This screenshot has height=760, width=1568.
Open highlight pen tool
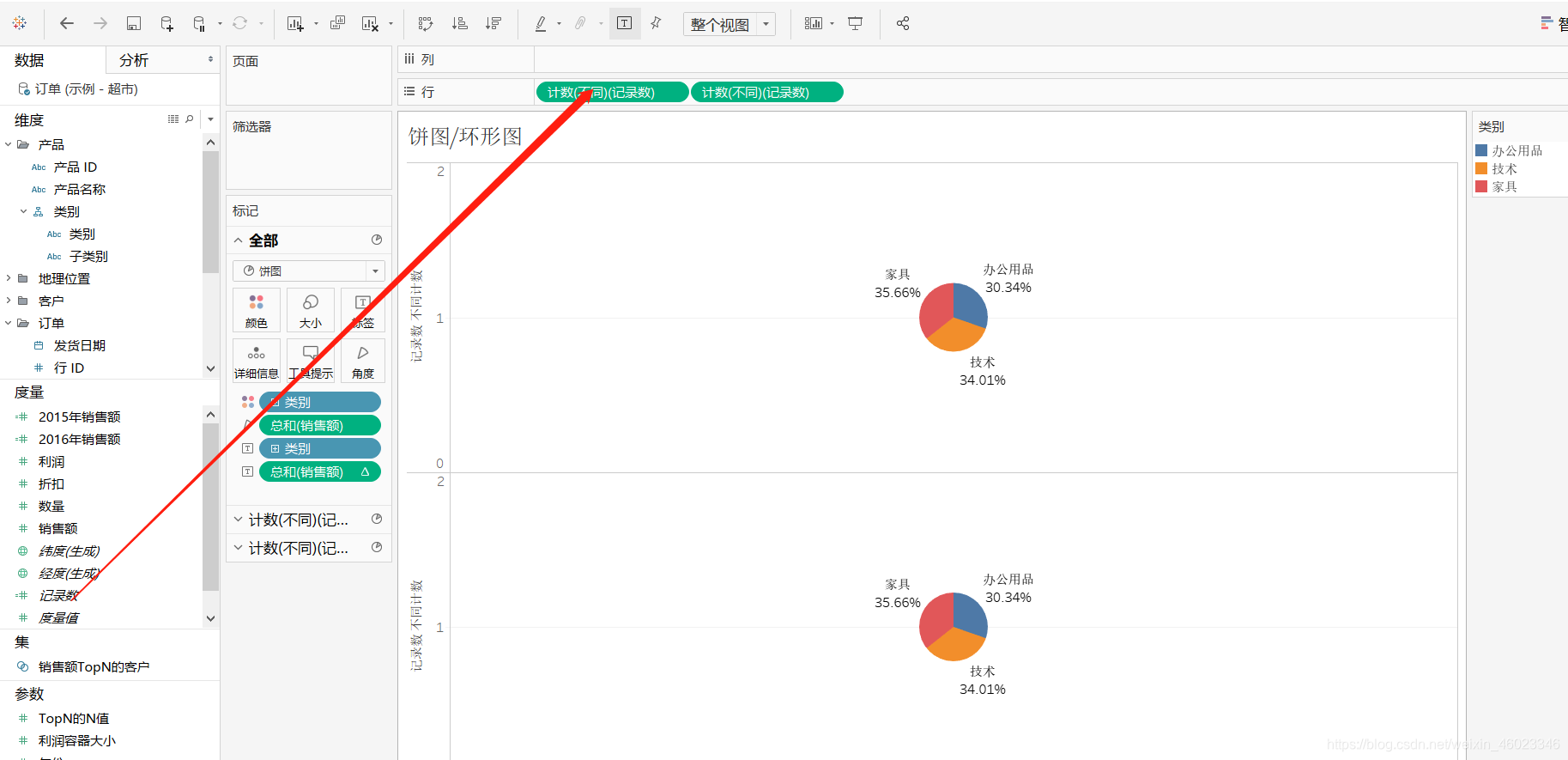click(541, 23)
